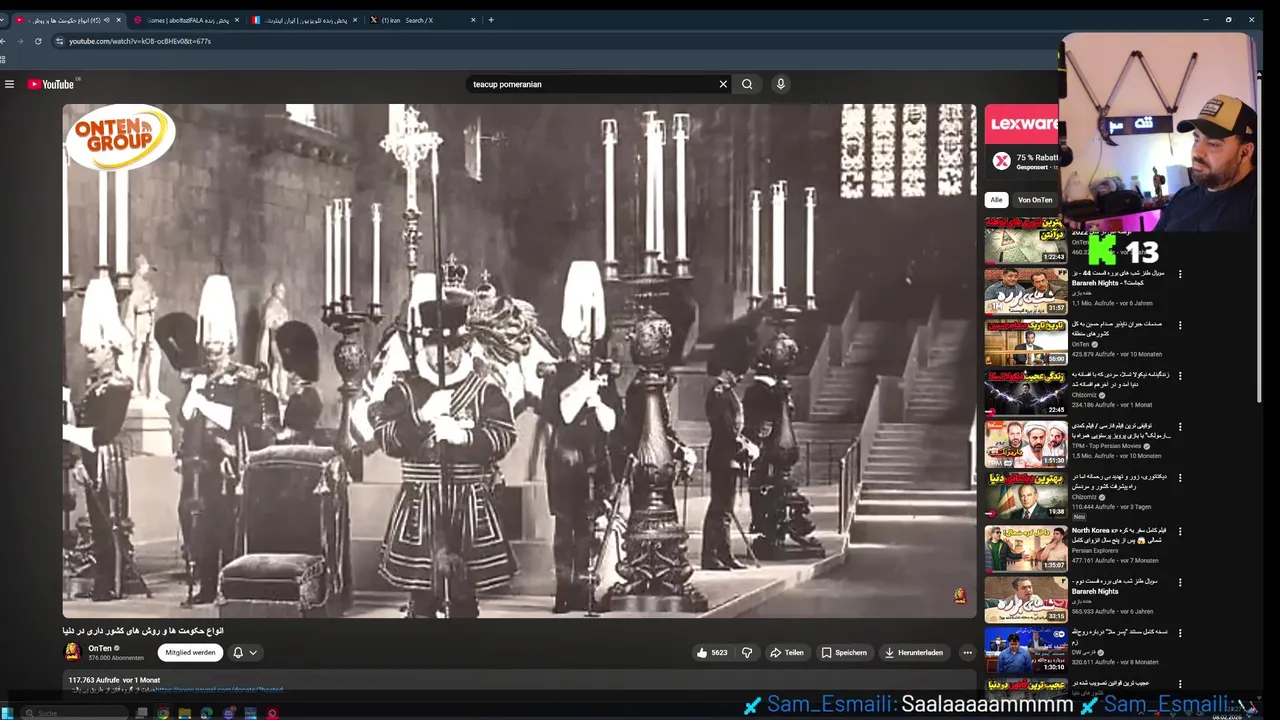Like the video with 5623 likes
This screenshot has height=720, width=1280.
coord(712,653)
